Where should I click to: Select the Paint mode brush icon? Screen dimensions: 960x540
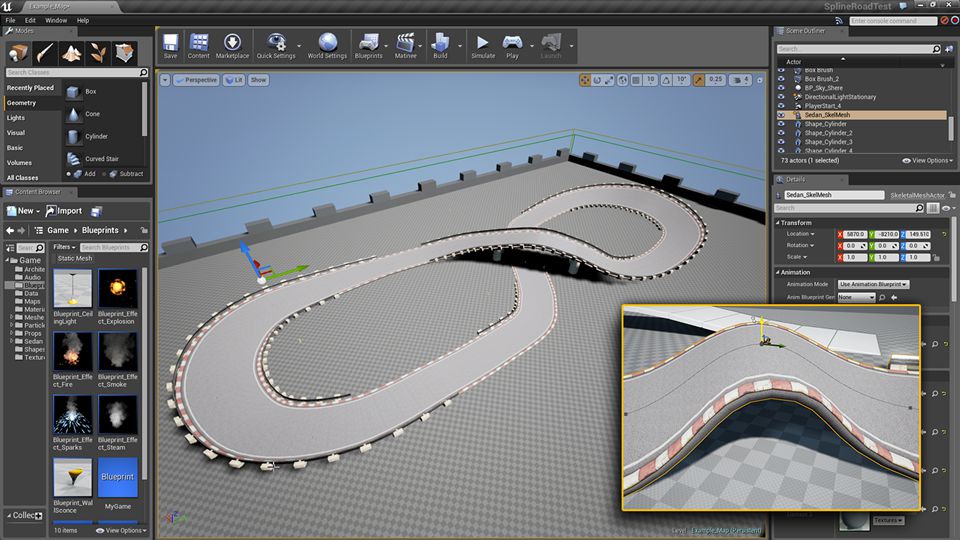pyautogui.click(x=45, y=53)
